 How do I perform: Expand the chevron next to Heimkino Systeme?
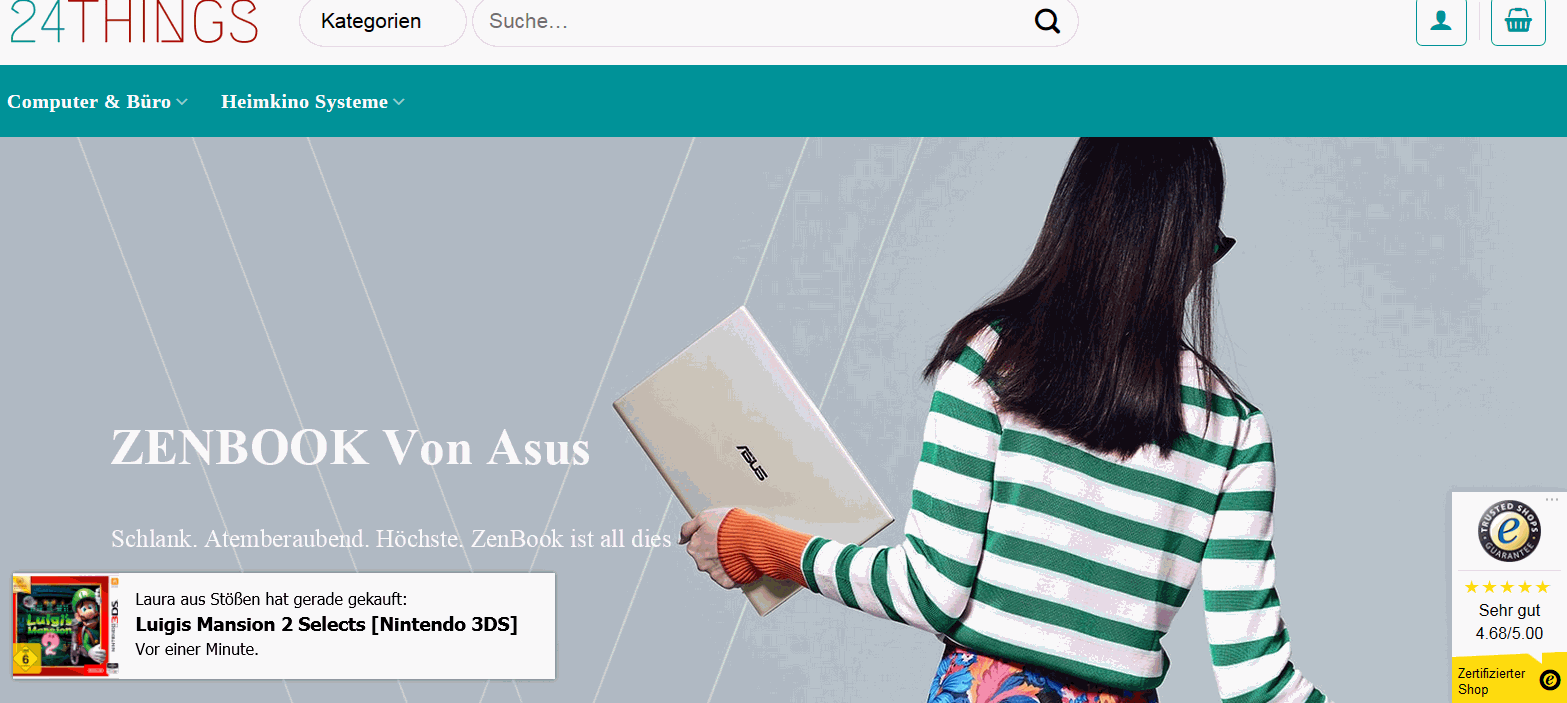pyautogui.click(x=399, y=102)
